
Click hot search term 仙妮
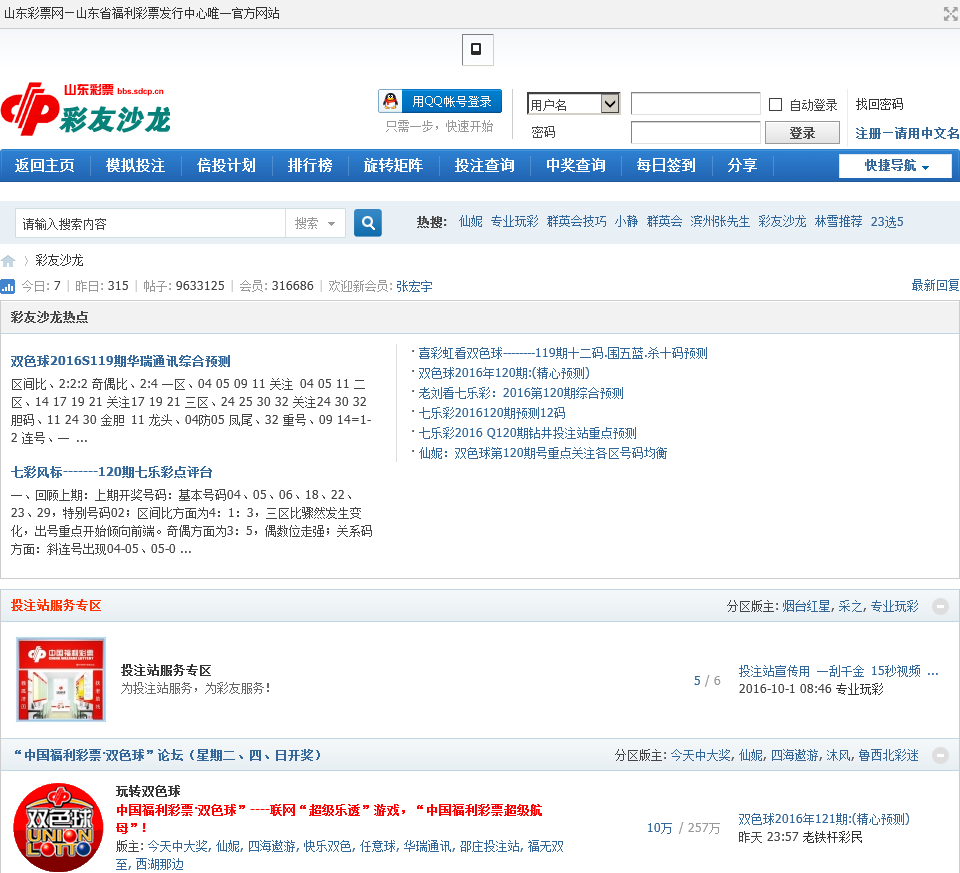point(471,222)
